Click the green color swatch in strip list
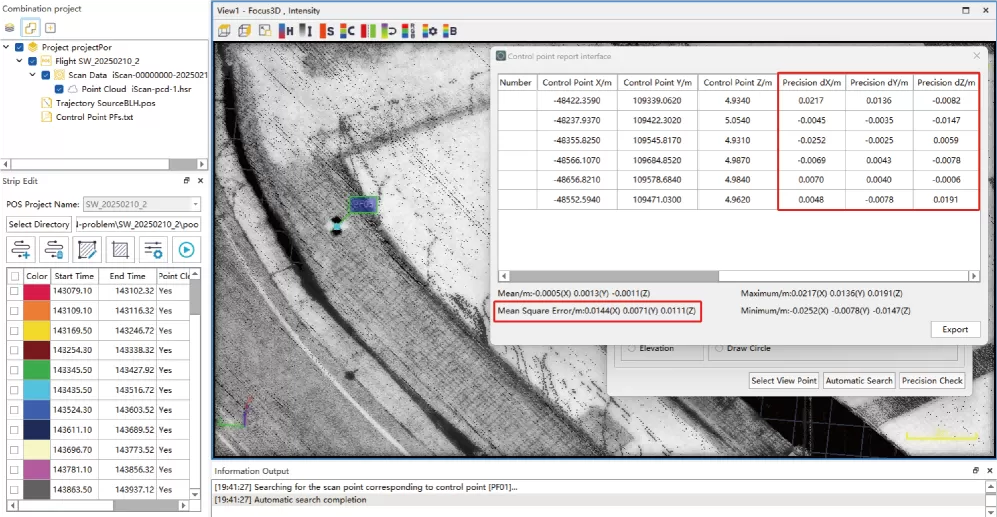The height and width of the screenshot is (517, 997). [37, 370]
